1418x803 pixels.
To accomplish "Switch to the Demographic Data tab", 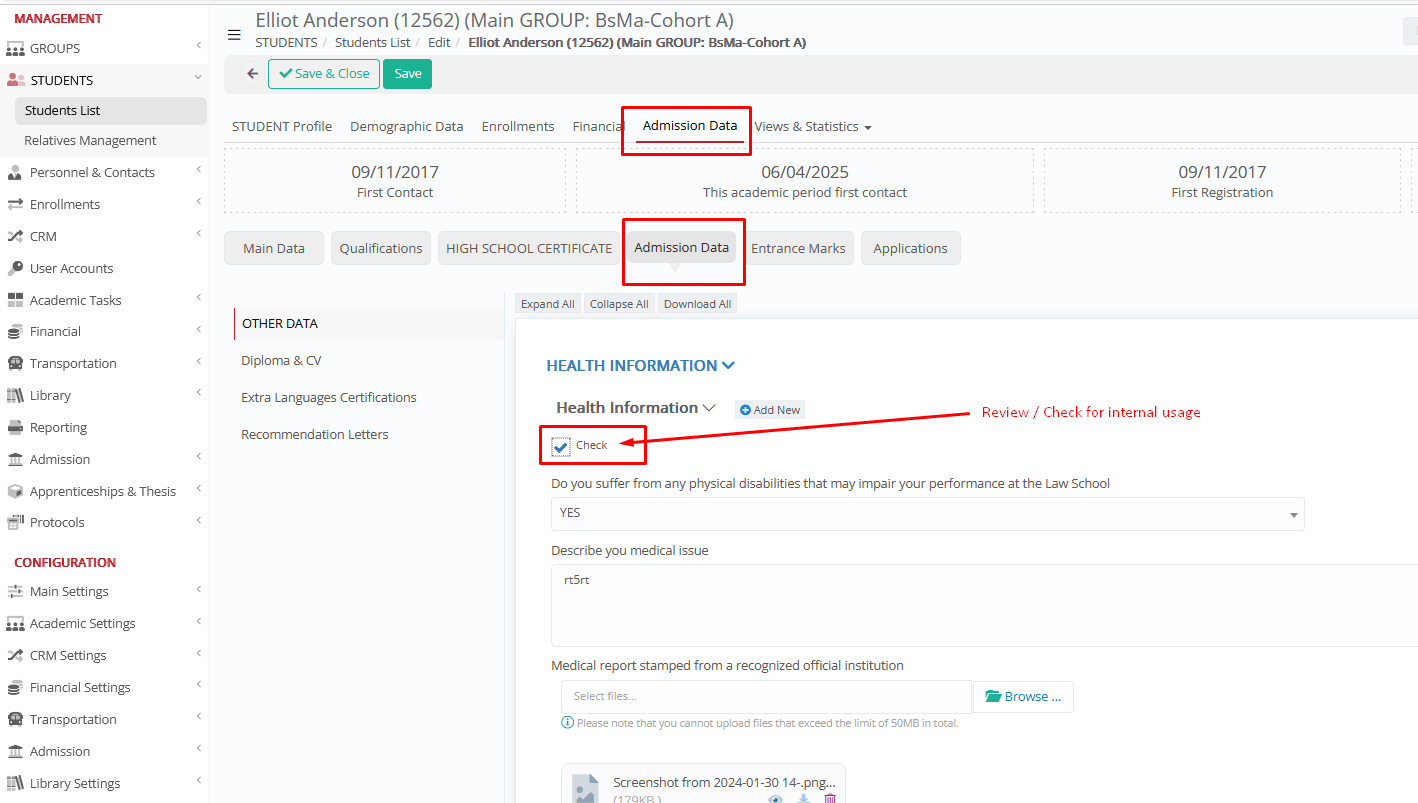I will pyautogui.click(x=406, y=127).
